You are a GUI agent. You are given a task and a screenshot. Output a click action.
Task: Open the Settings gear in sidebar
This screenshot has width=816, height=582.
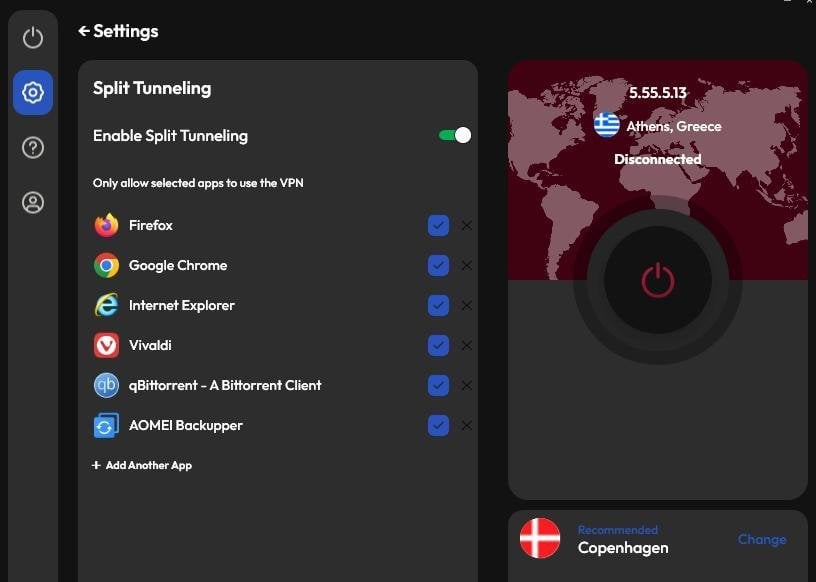pos(33,93)
